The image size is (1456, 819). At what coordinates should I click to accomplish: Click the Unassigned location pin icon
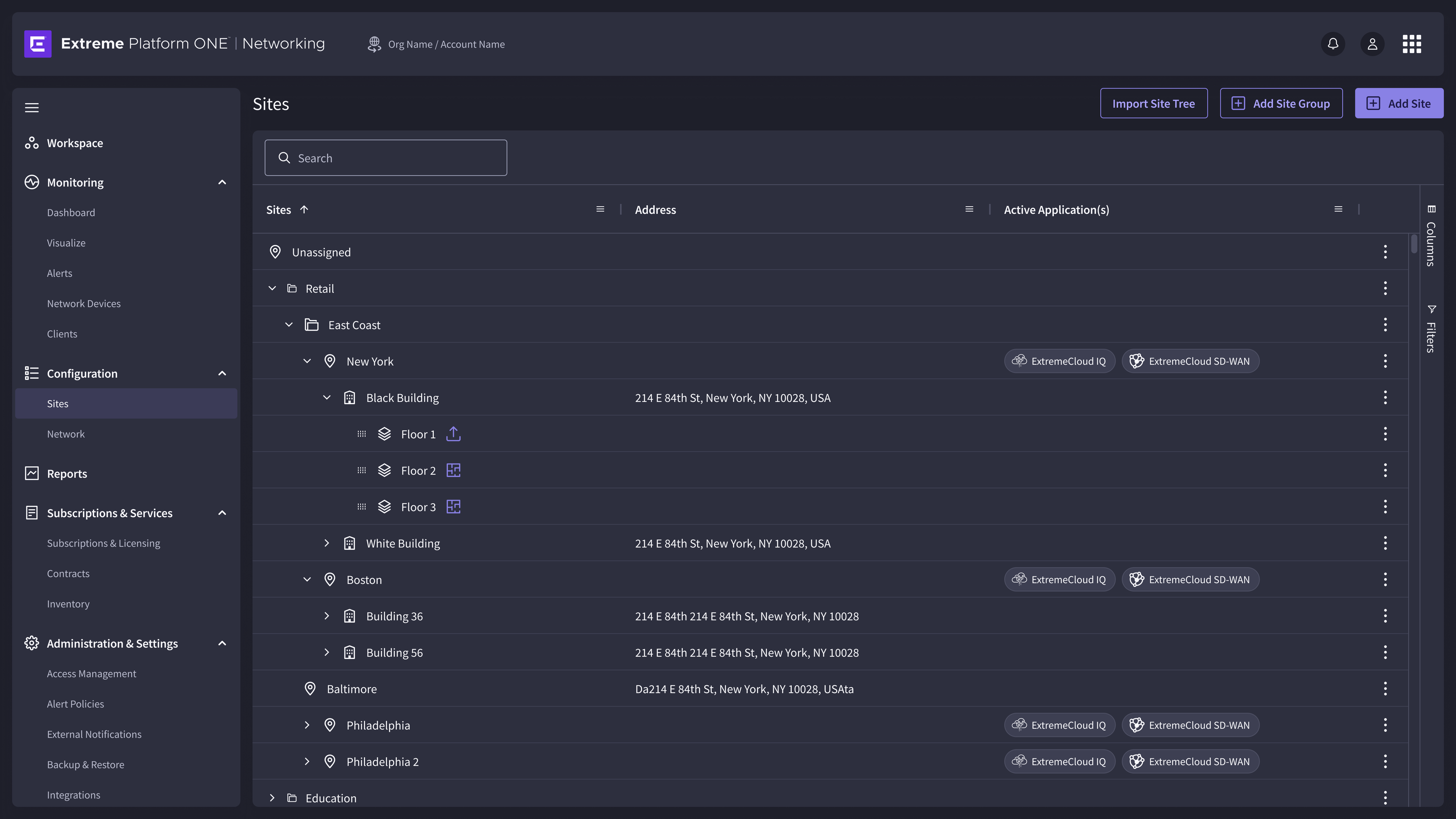tap(275, 252)
